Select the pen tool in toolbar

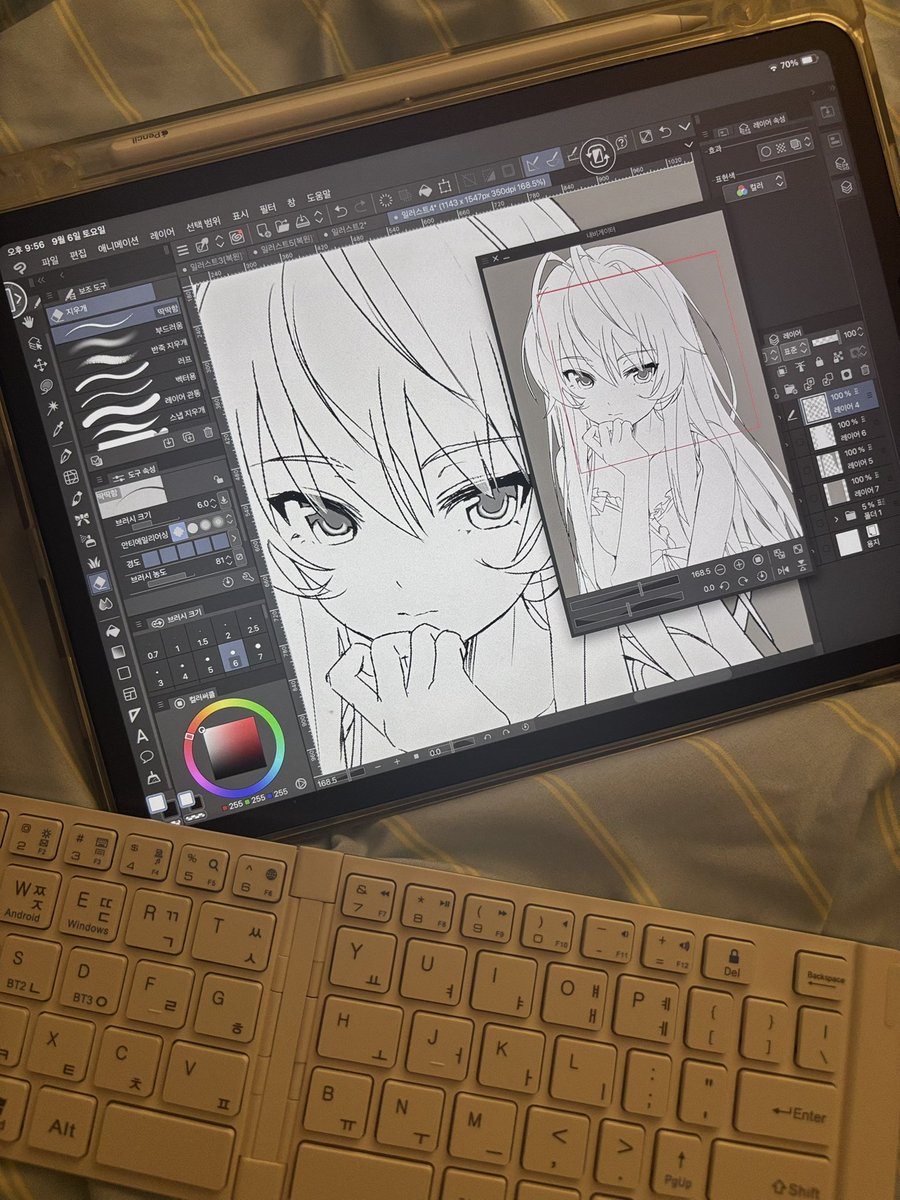[x=66, y=456]
